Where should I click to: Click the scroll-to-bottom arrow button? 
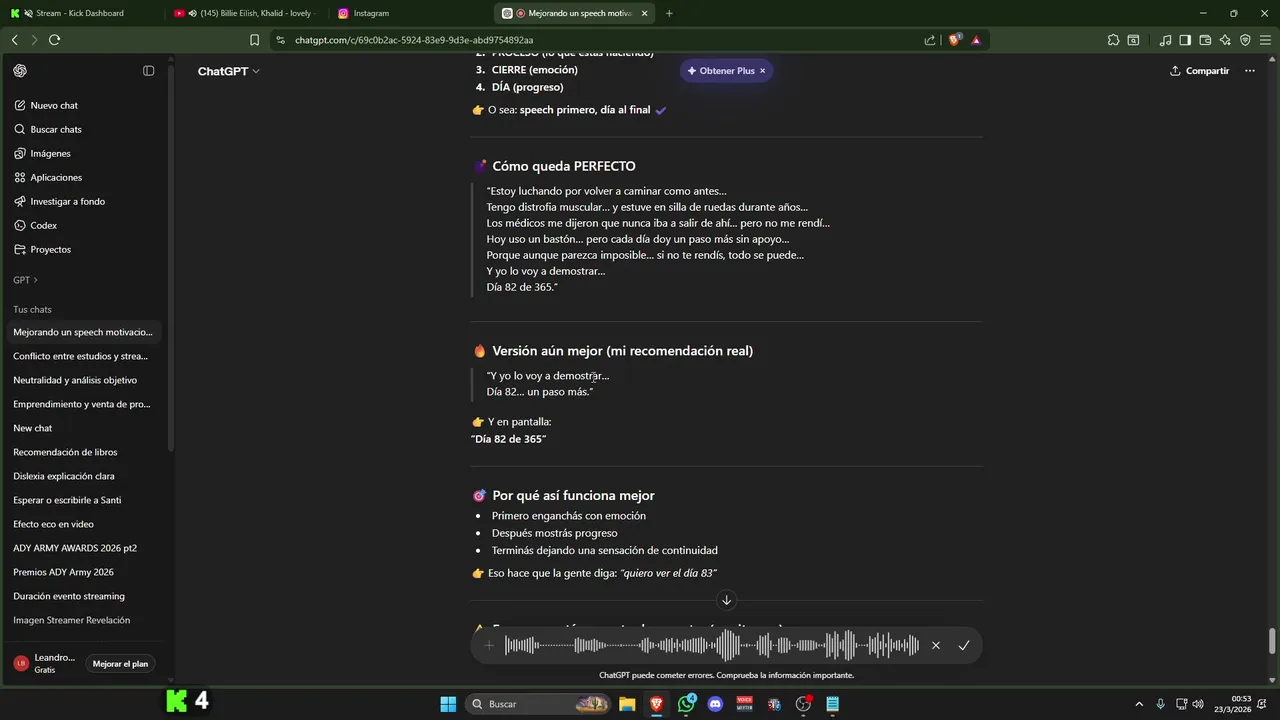click(727, 600)
